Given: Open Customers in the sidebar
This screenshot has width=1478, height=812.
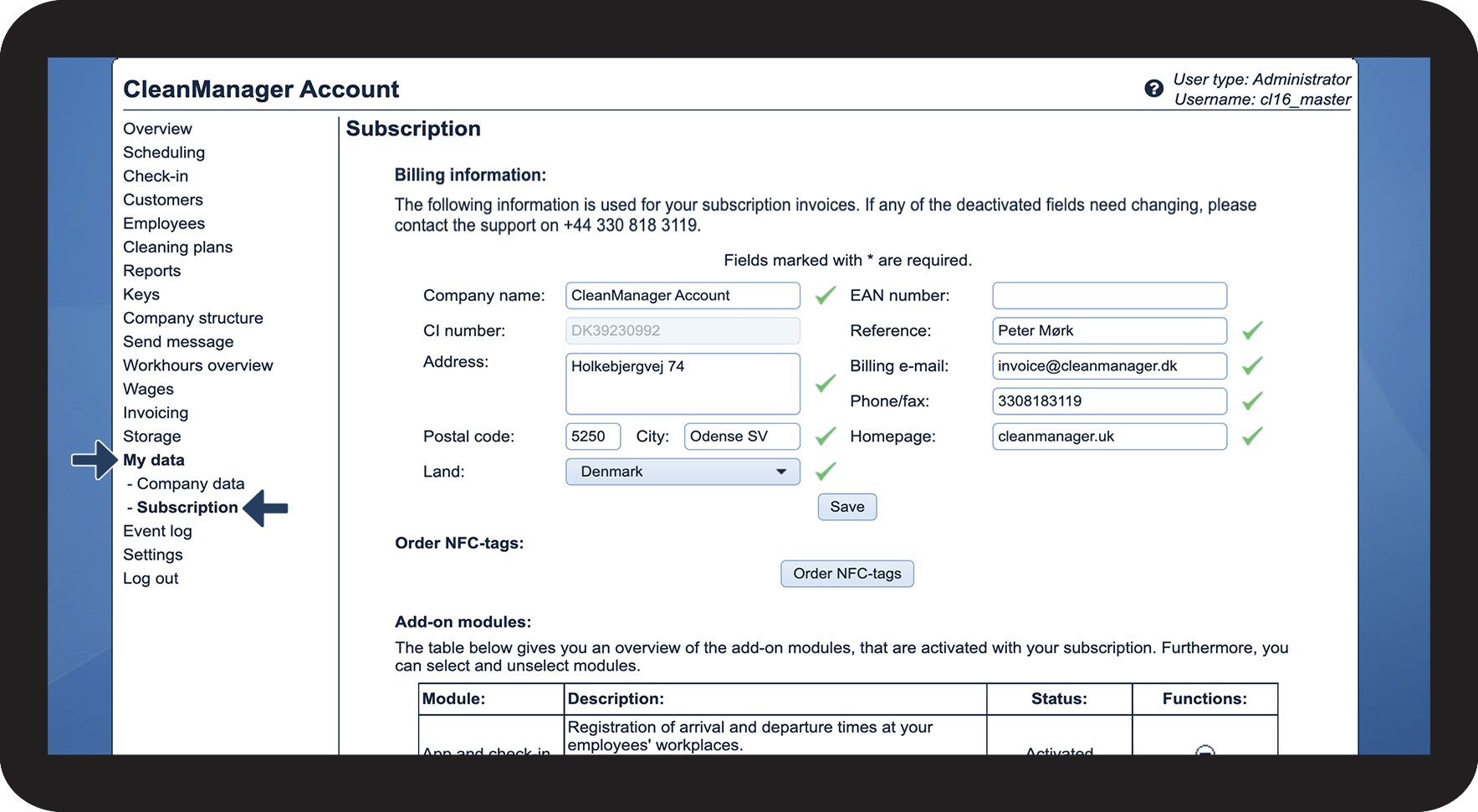Looking at the screenshot, I should (163, 200).
